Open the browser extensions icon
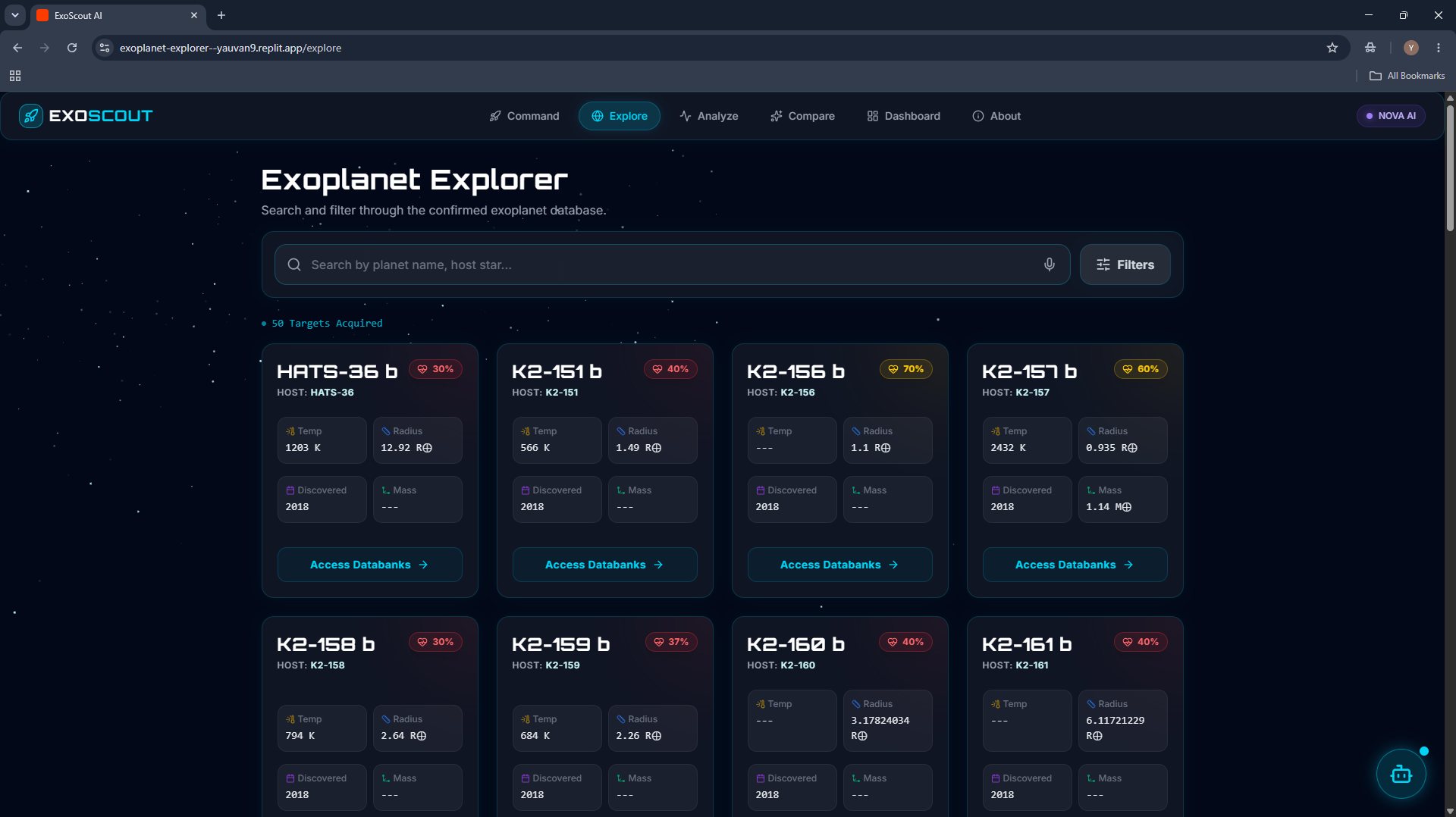Screen dimensions: 1456x817 (x=1370, y=48)
